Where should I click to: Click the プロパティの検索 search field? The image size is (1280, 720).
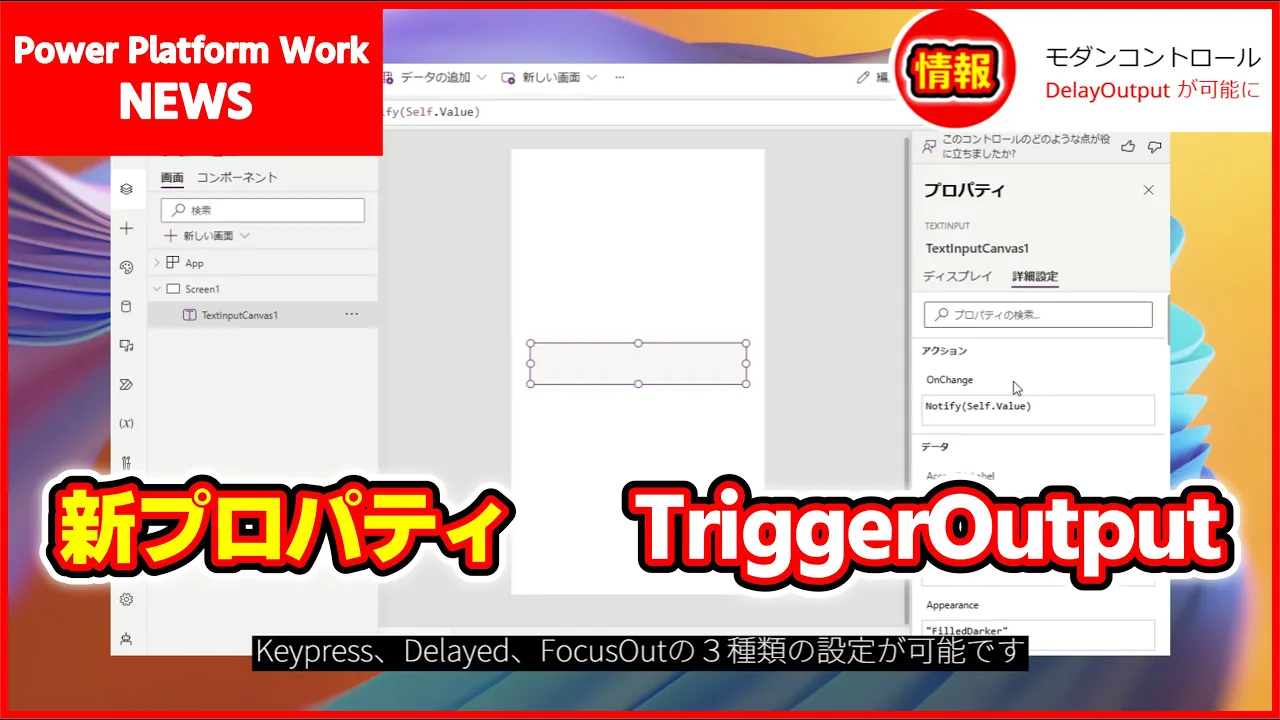(x=1038, y=314)
